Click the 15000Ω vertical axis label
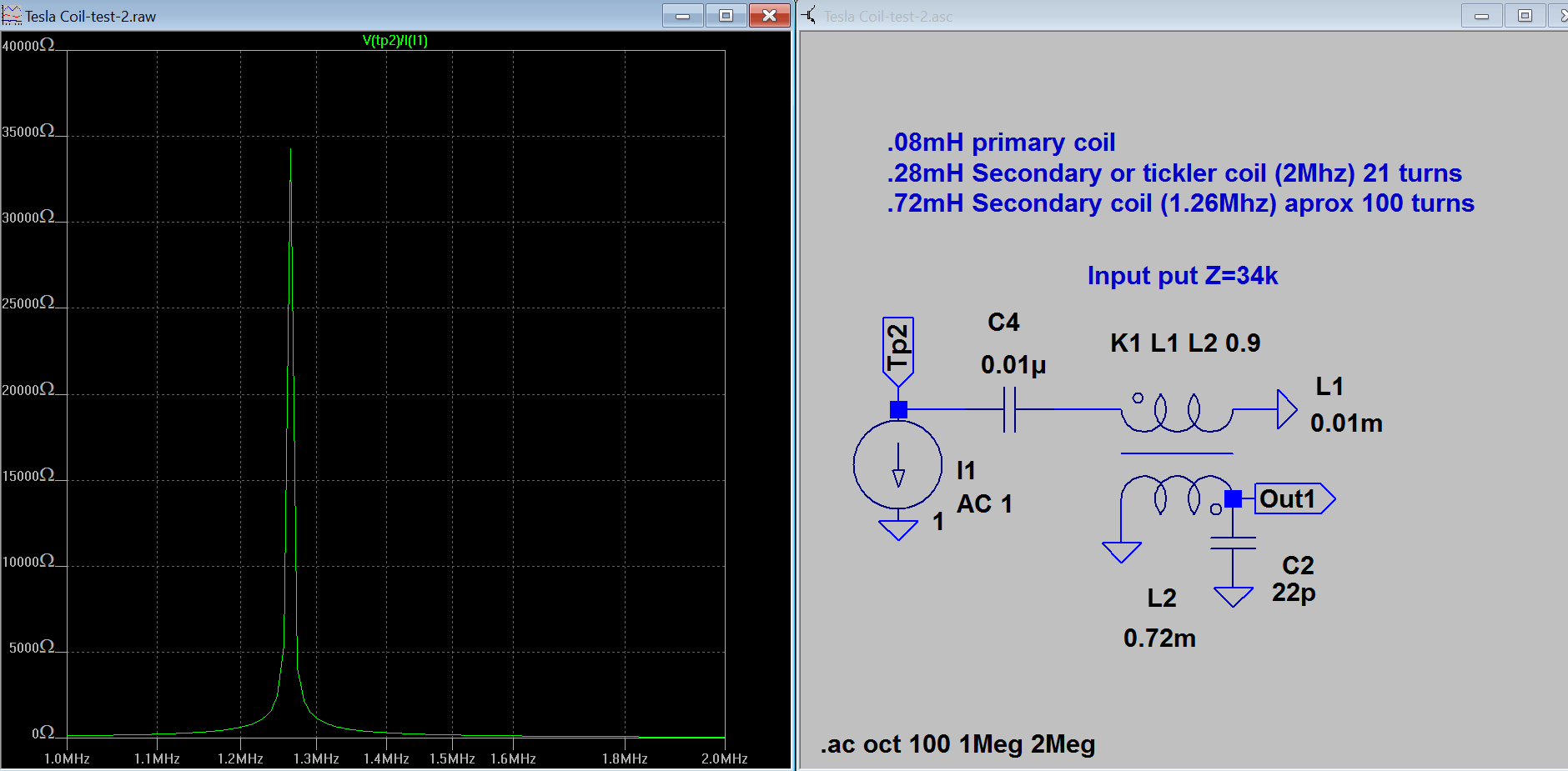 click(x=28, y=475)
